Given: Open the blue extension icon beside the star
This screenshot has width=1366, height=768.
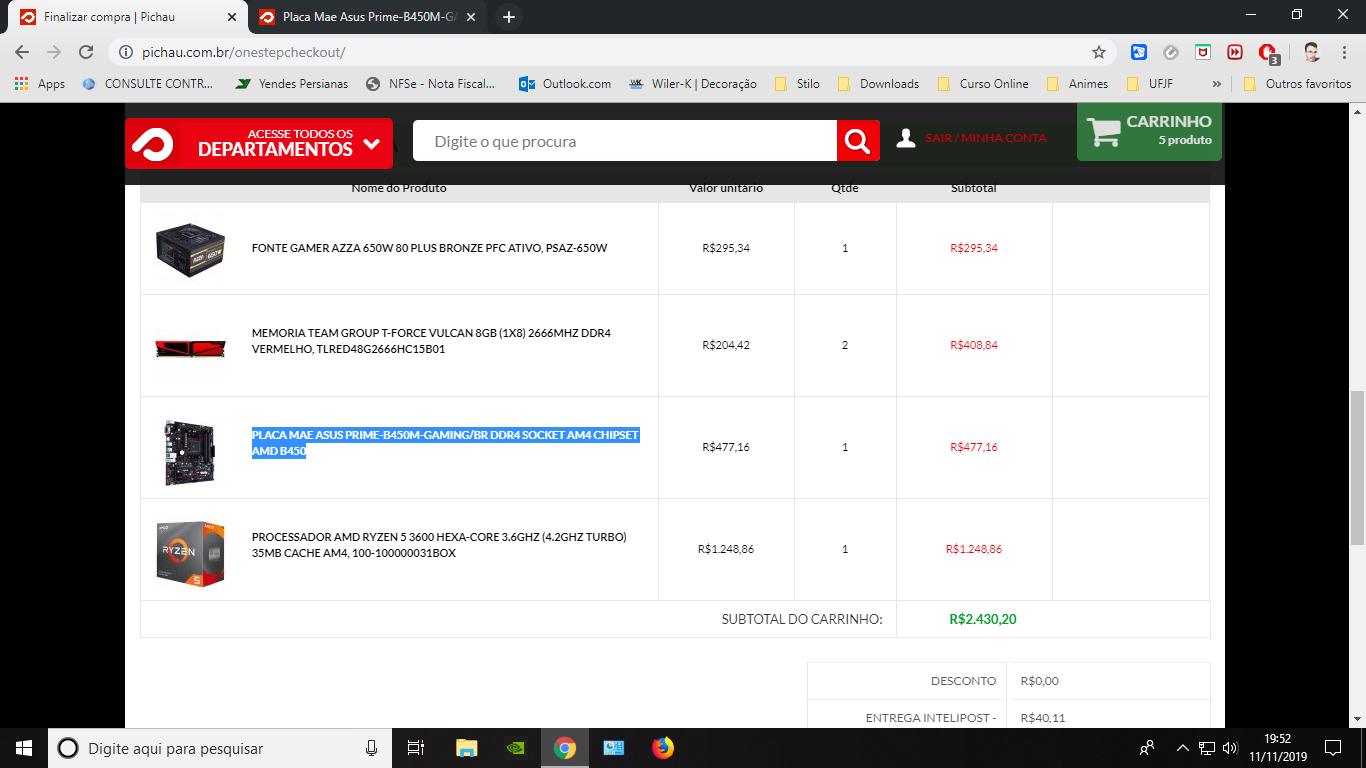Looking at the screenshot, I should click(1139, 52).
